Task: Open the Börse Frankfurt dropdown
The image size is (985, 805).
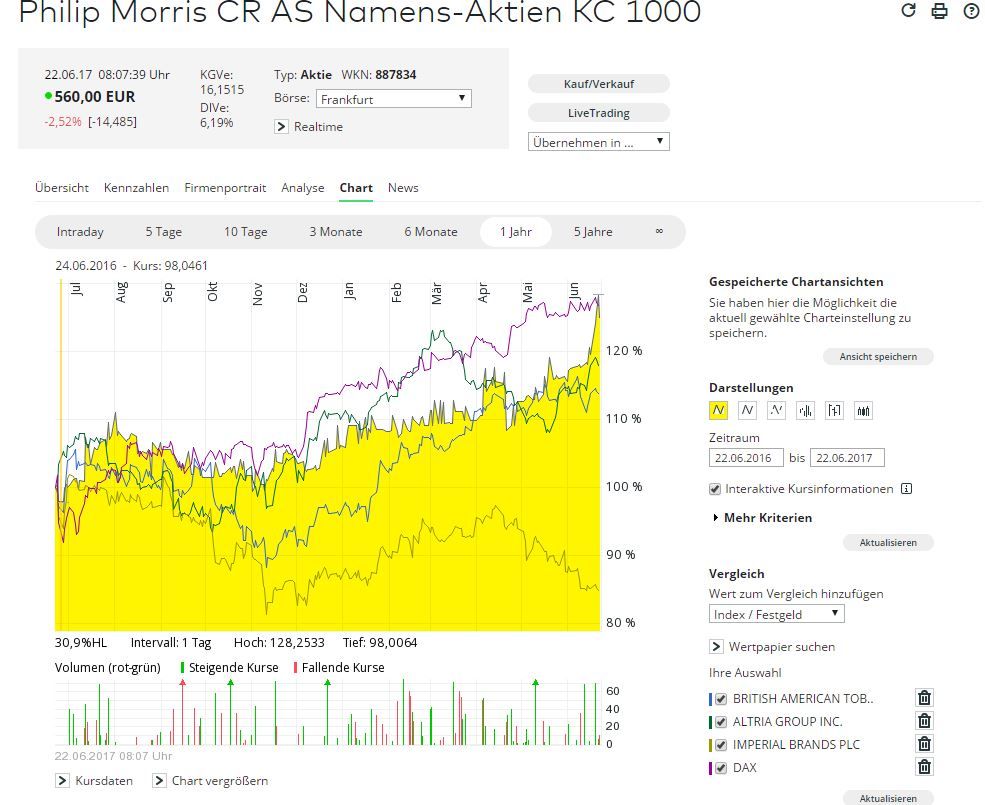Action: pyautogui.click(x=393, y=99)
